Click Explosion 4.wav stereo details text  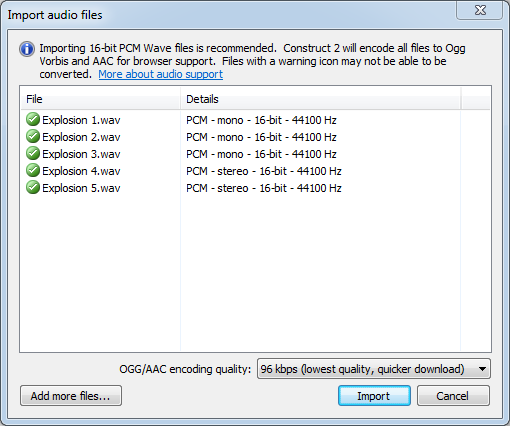[x=264, y=171]
